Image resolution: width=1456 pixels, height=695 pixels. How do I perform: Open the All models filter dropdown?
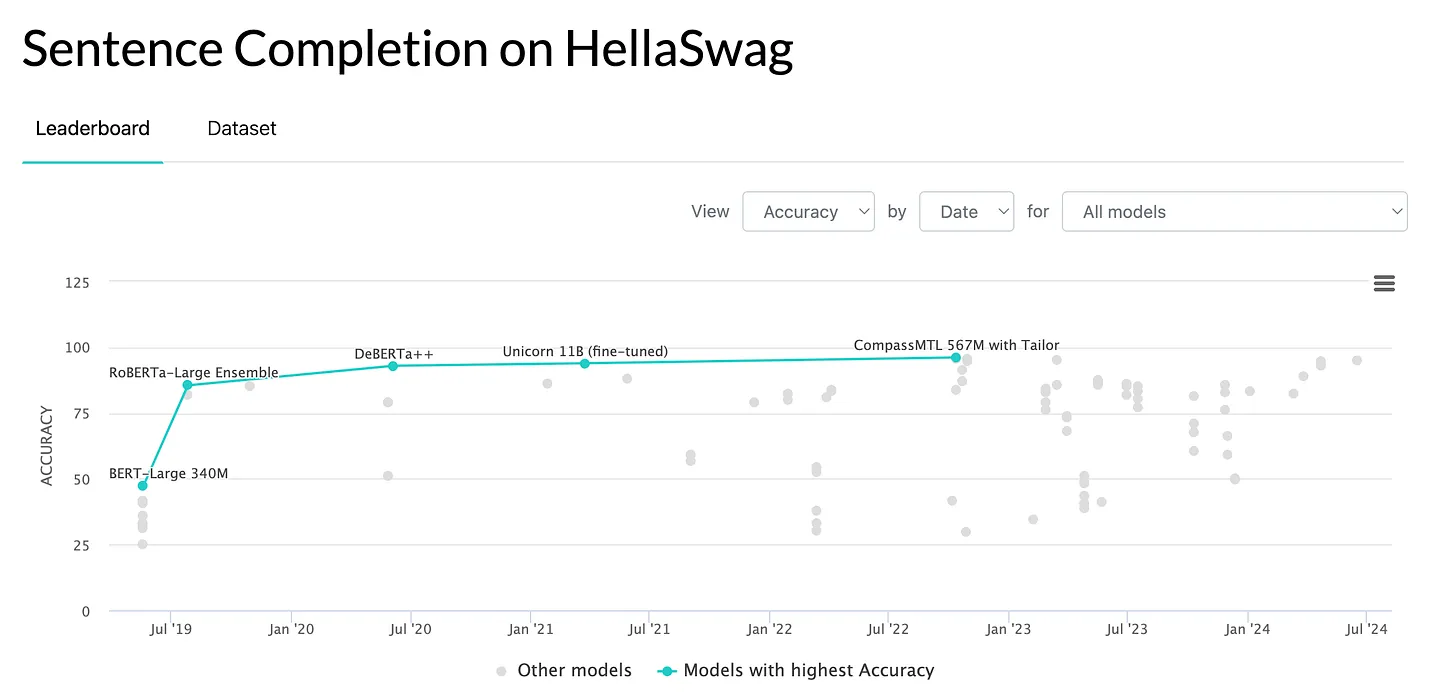1234,211
